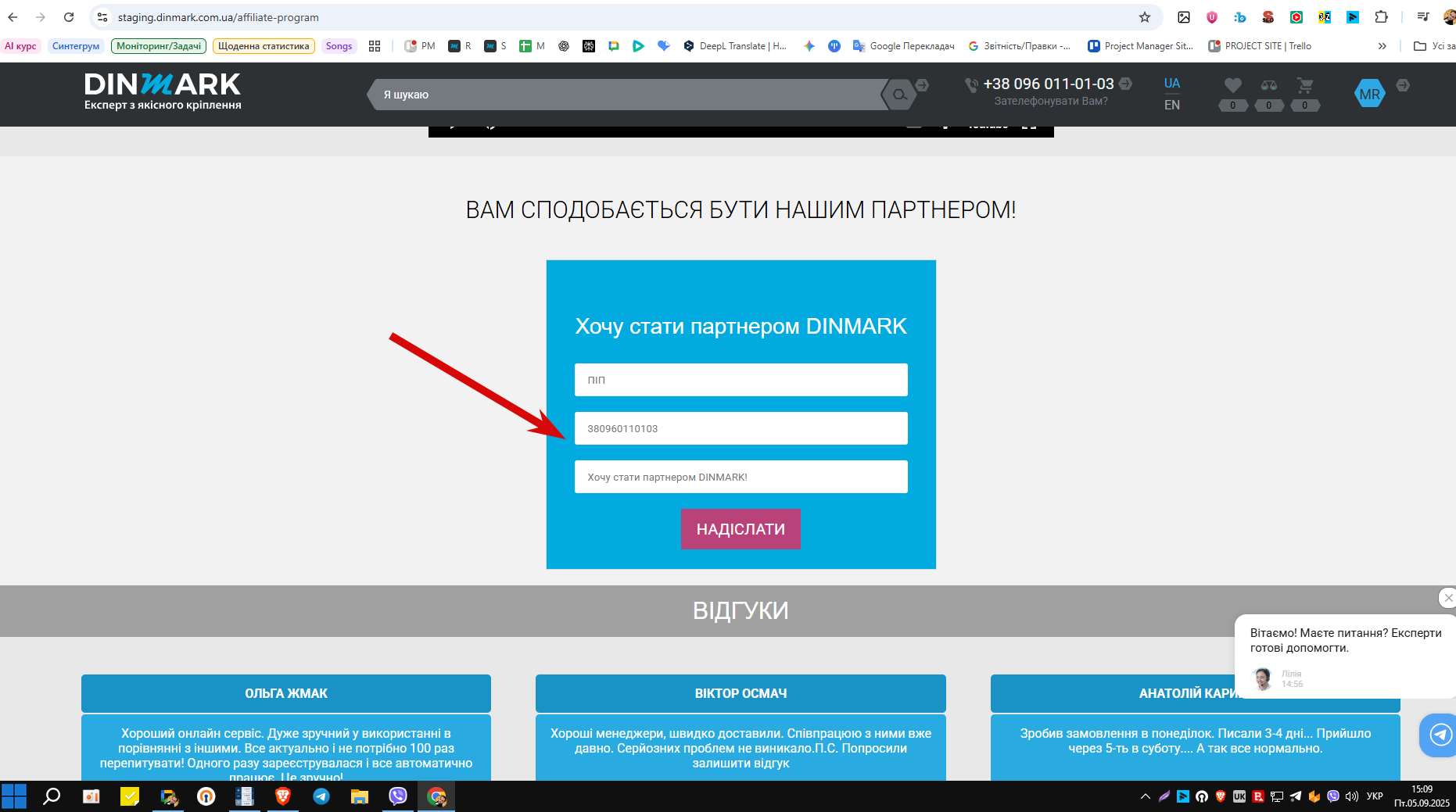The width and height of the screenshot is (1456, 812).
Task: Open the shopping cart icon
Action: [x=1304, y=85]
